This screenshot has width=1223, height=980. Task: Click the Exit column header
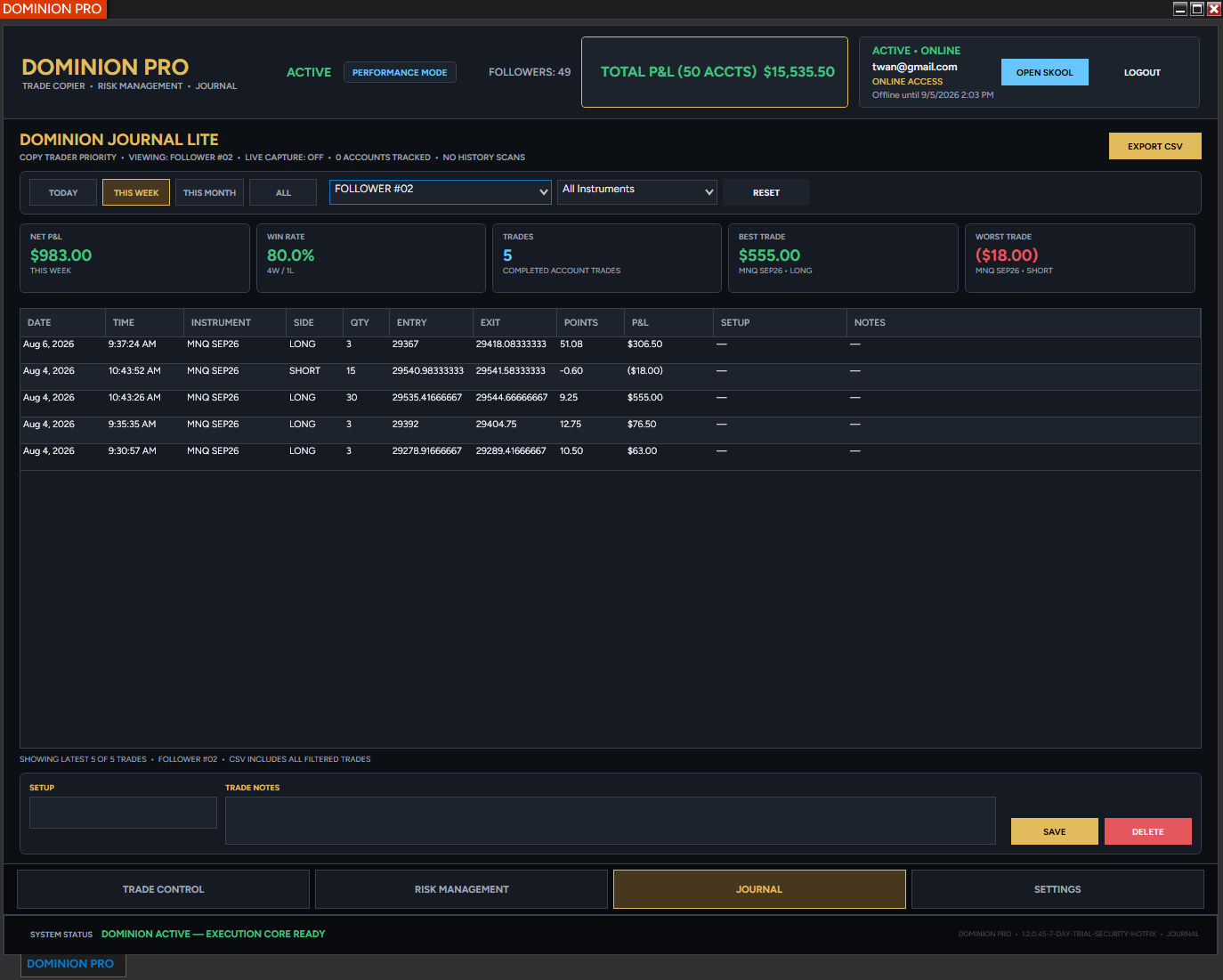coord(514,322)
